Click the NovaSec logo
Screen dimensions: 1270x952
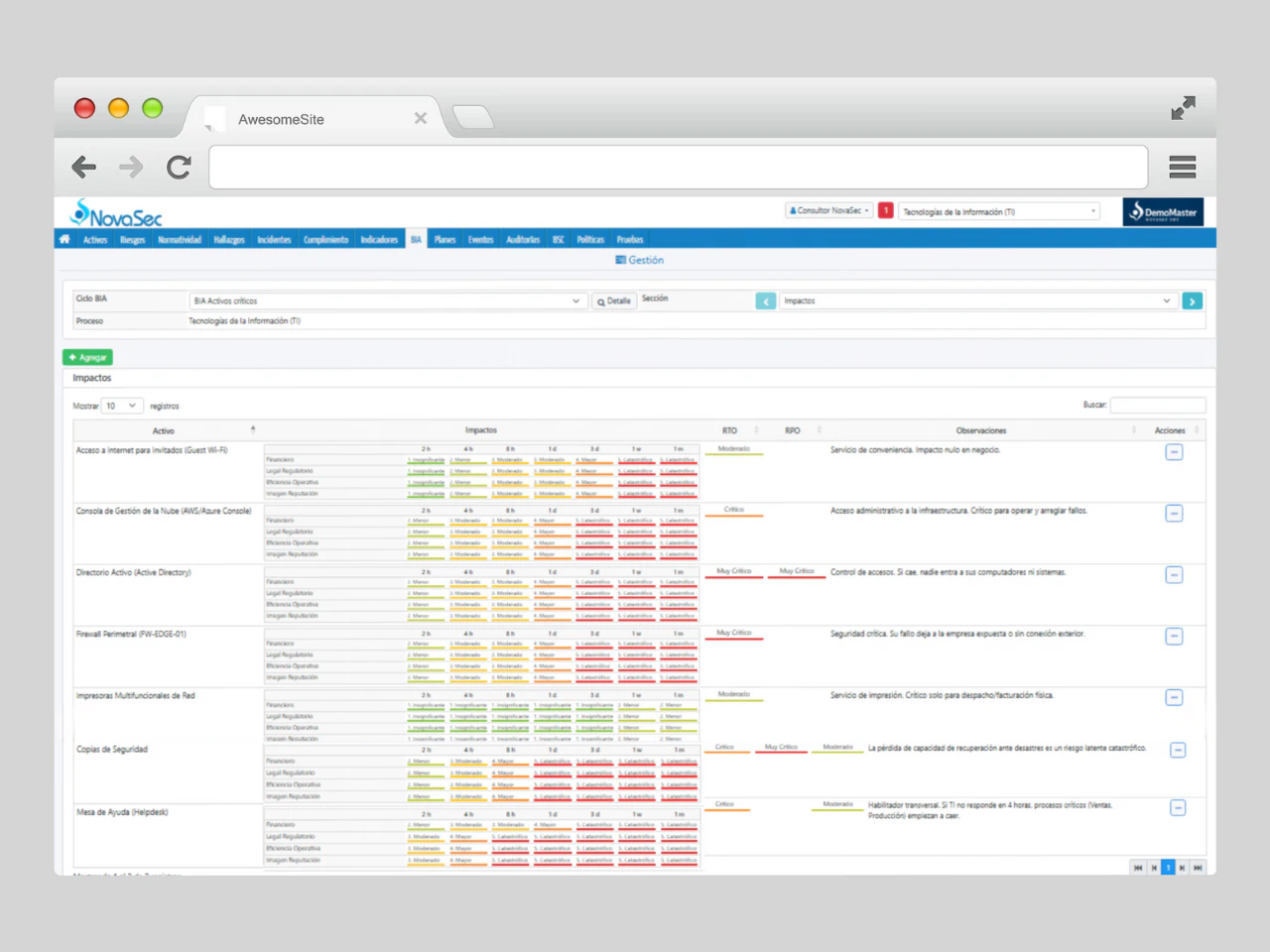[x=114, y=212]
